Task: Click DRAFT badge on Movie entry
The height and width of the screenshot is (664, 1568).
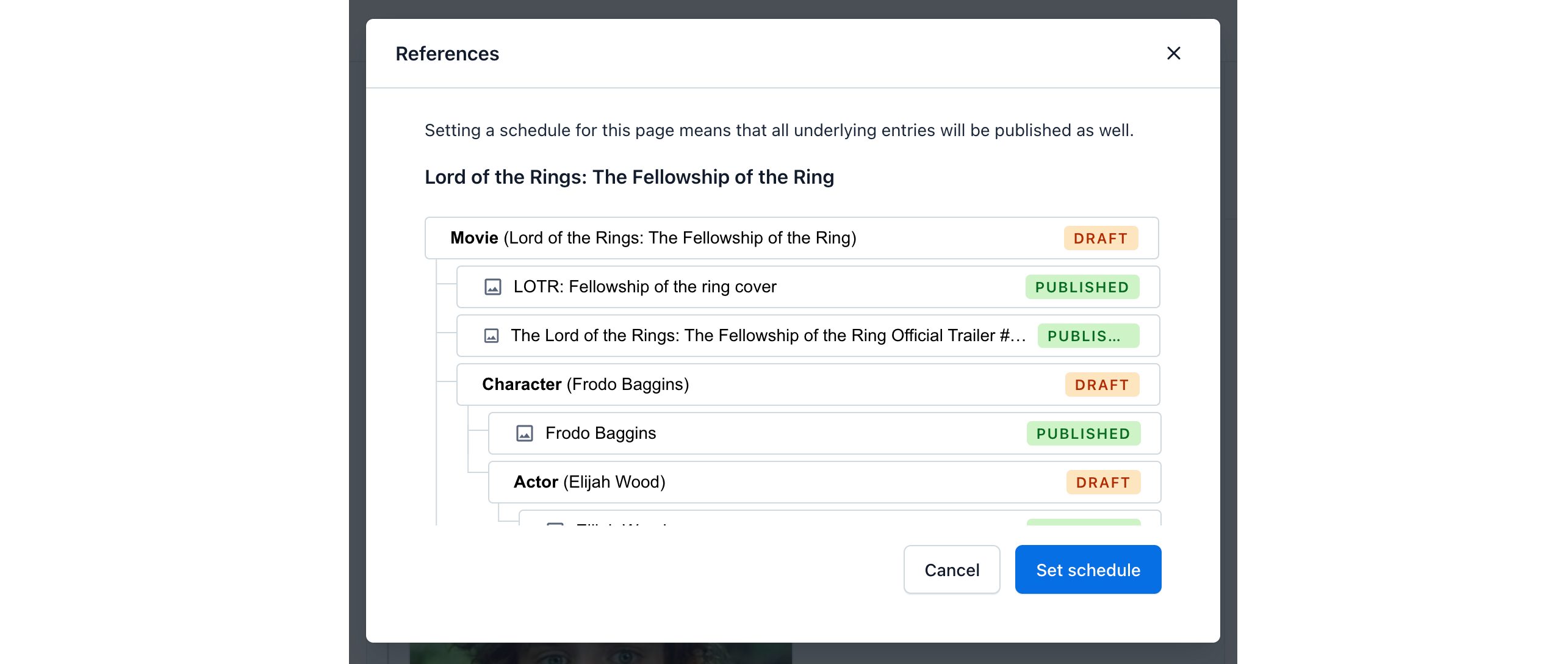Action: point(1101,239)
